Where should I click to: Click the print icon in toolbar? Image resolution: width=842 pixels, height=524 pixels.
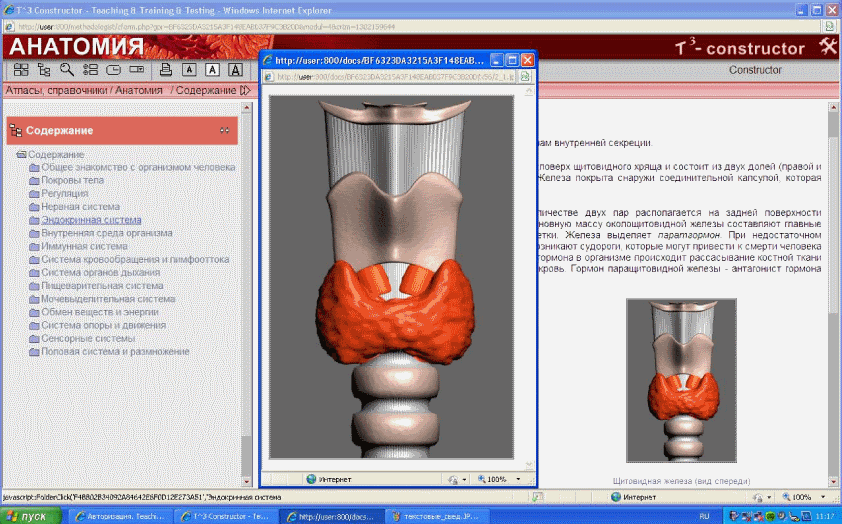166,70
